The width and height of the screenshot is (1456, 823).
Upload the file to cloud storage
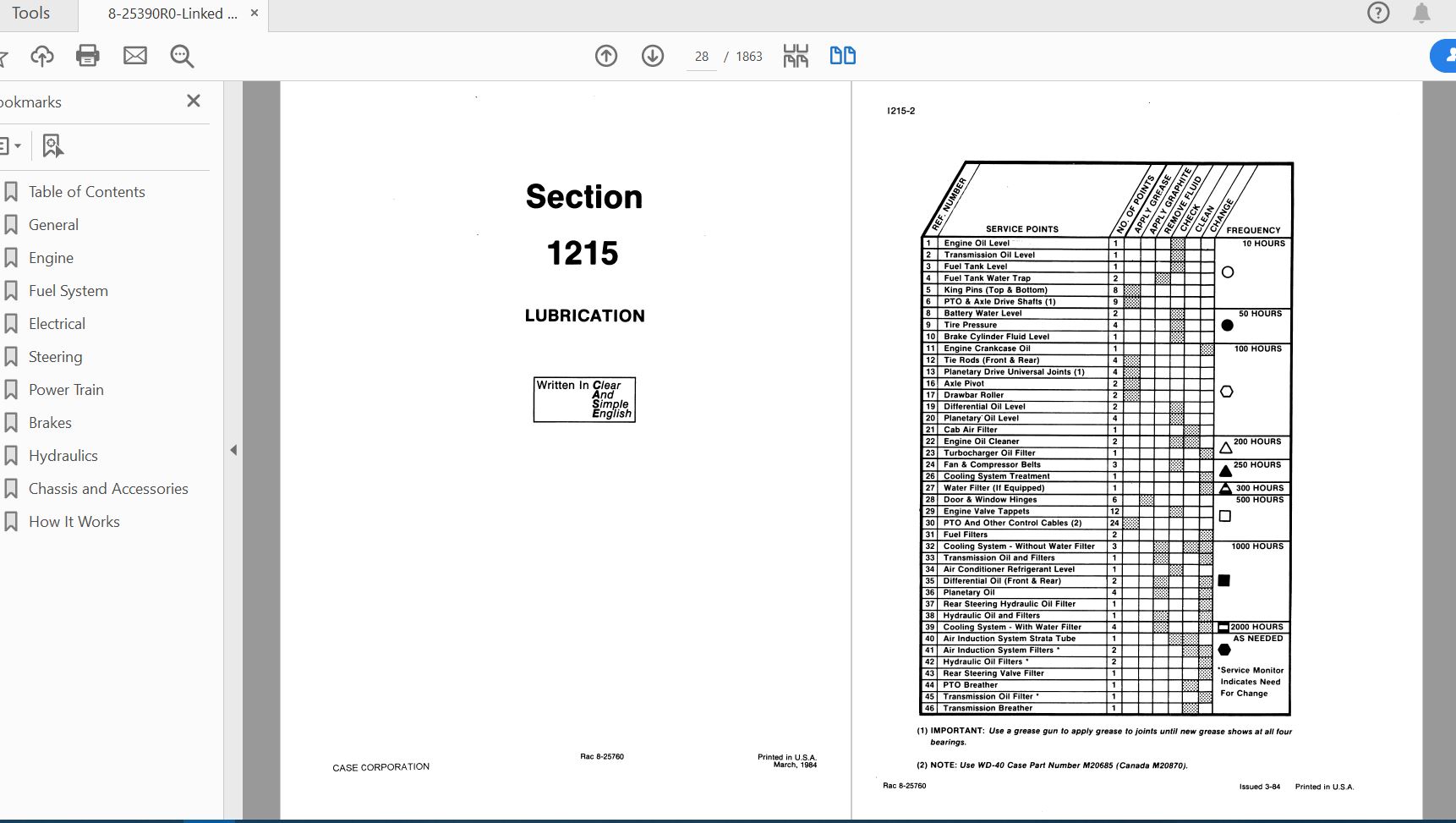[41, 56]
